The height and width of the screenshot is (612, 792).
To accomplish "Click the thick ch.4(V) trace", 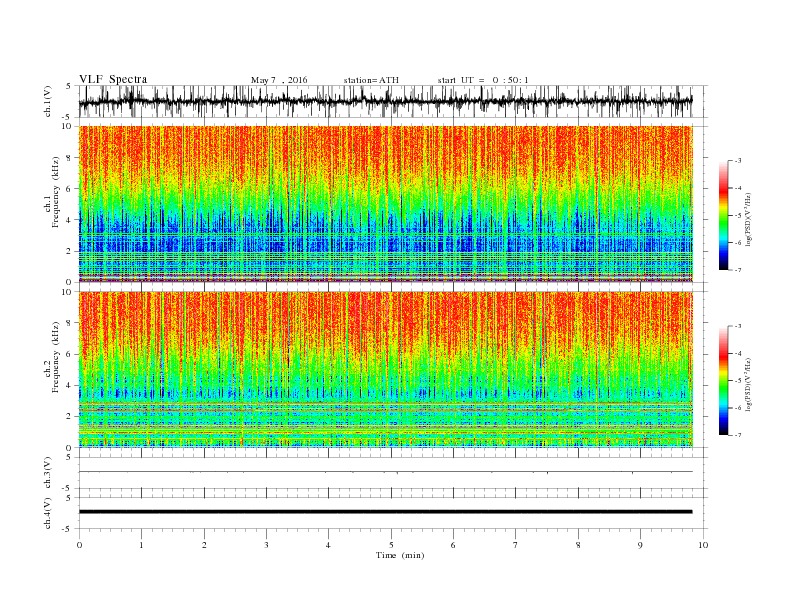I will click(x=385, y=512).
